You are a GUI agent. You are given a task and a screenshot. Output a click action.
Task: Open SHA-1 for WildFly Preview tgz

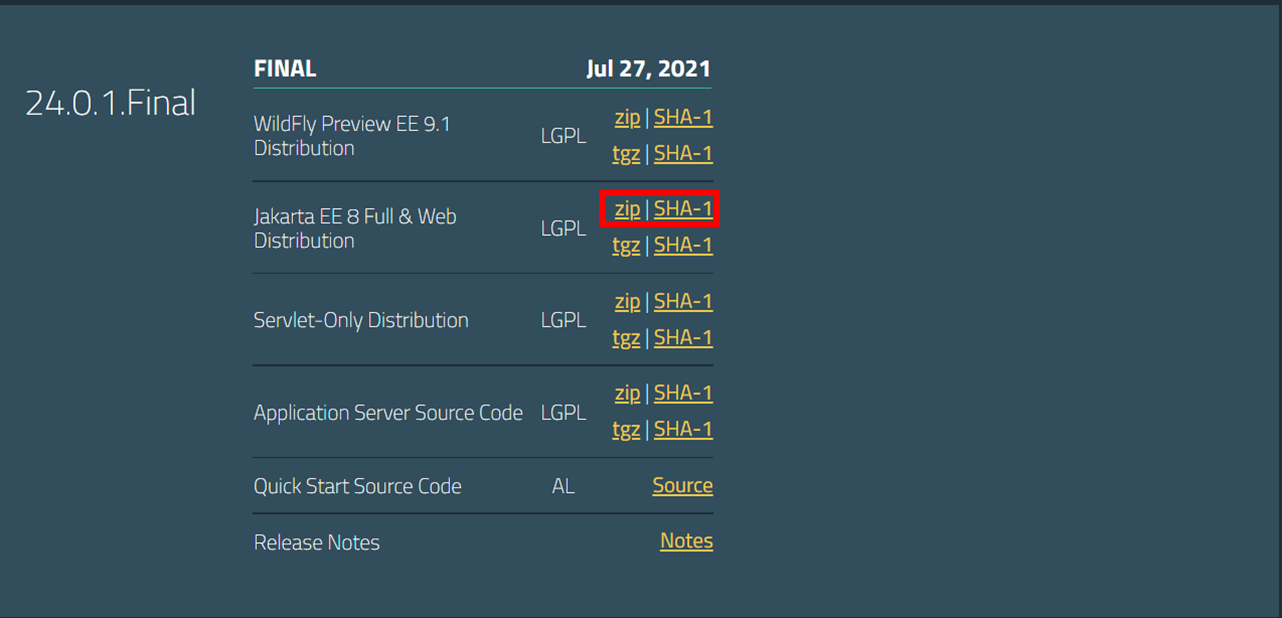click(683, 154)
